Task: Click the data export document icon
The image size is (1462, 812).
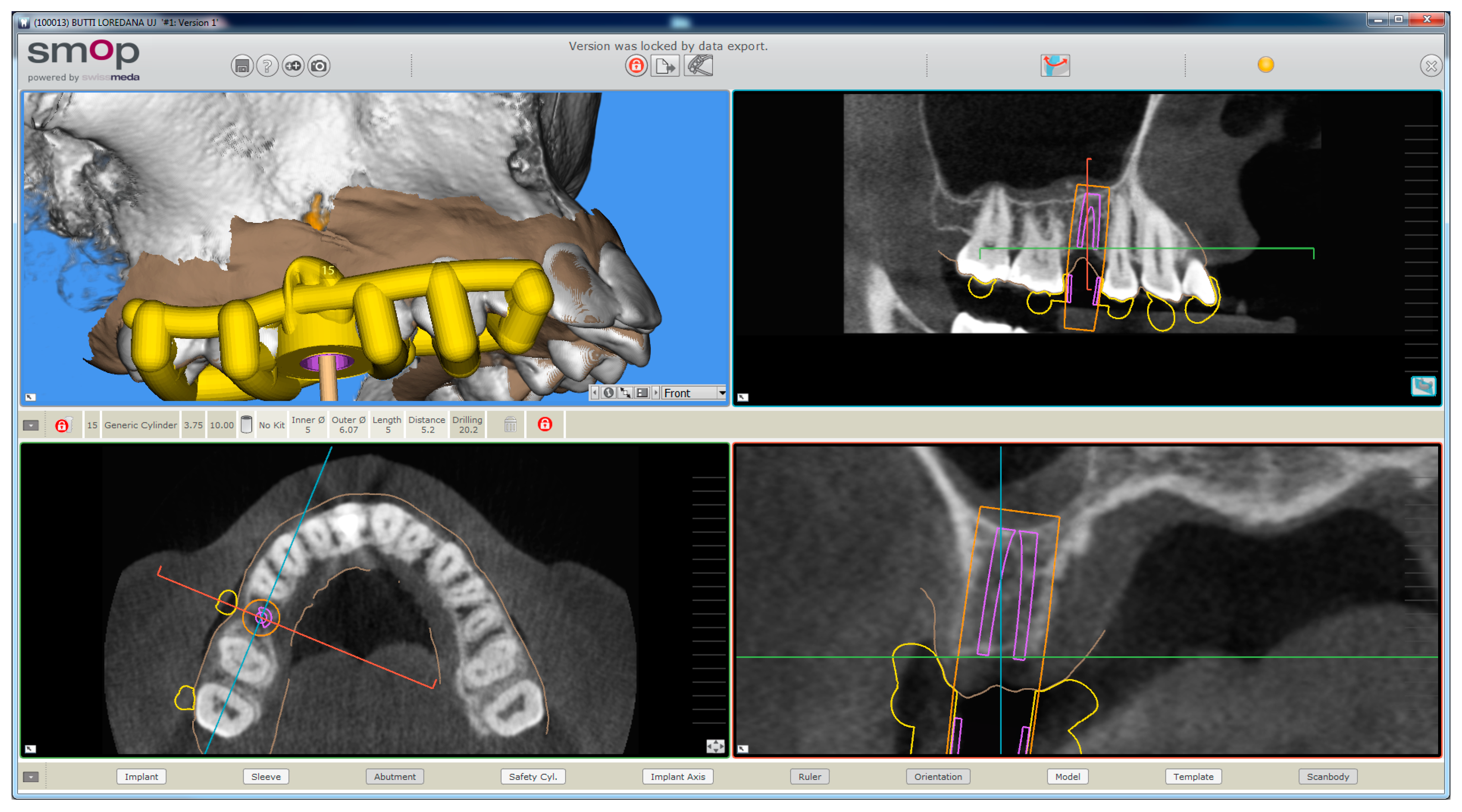Action: click(665, 66)
